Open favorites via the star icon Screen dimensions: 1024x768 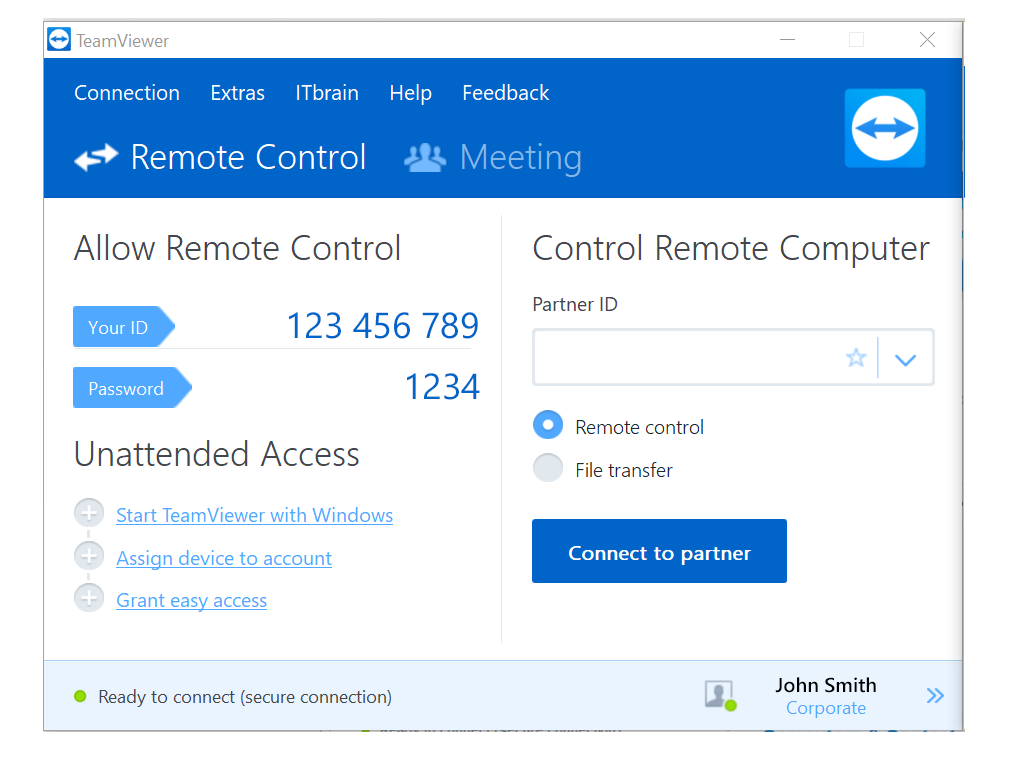(856, 357)
